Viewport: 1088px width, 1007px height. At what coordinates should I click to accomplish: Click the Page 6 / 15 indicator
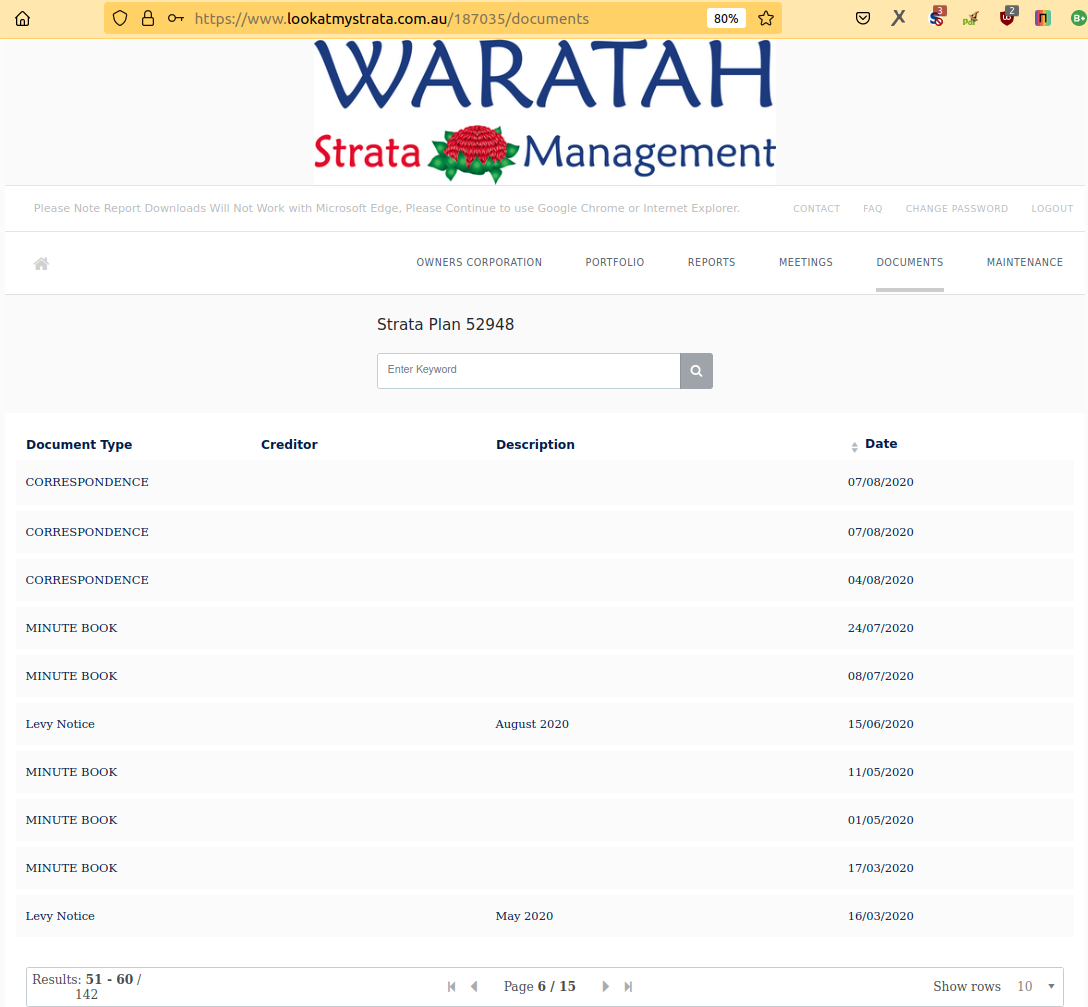point(540,986)
